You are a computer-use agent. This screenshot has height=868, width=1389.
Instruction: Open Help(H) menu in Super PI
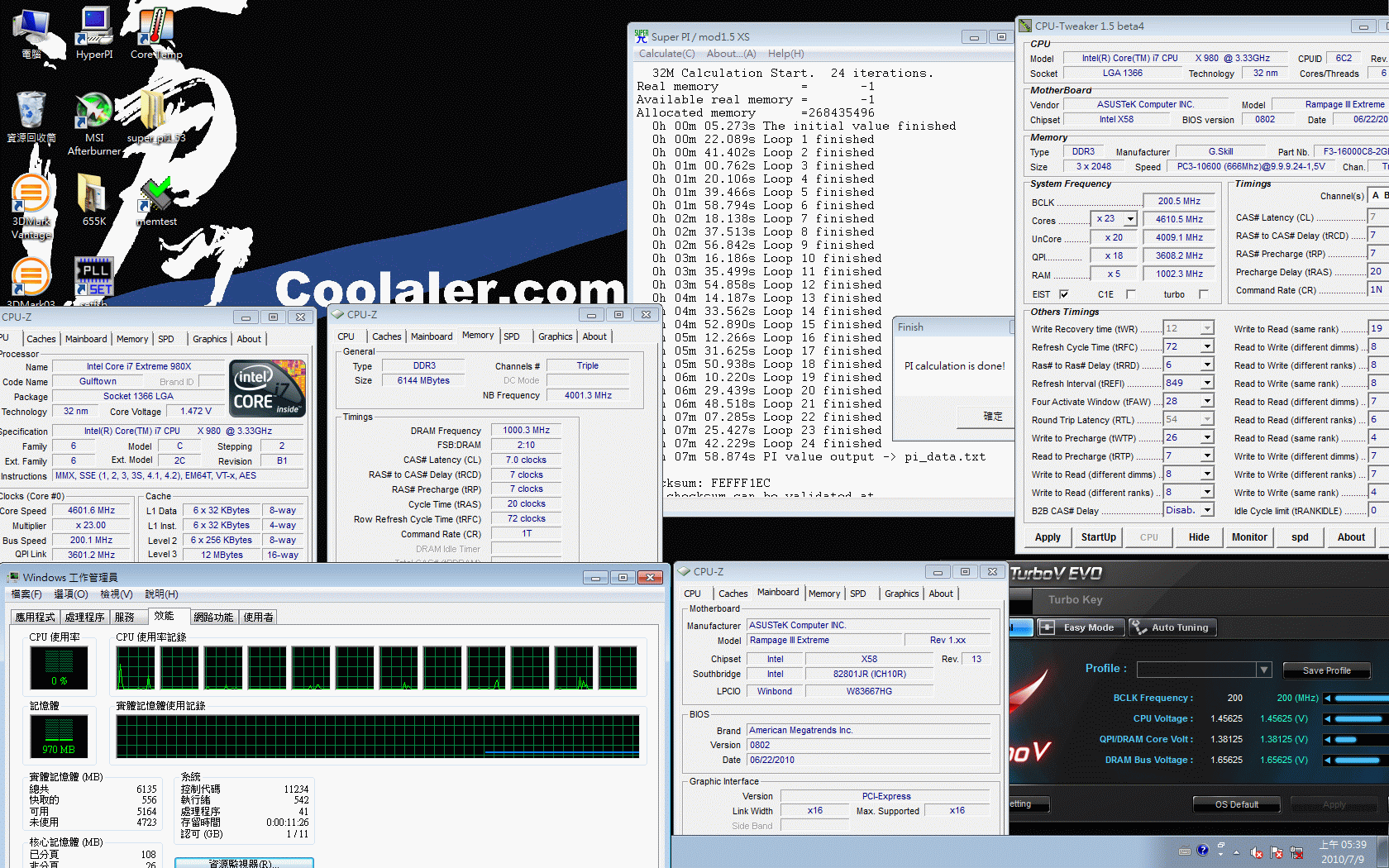785,54
